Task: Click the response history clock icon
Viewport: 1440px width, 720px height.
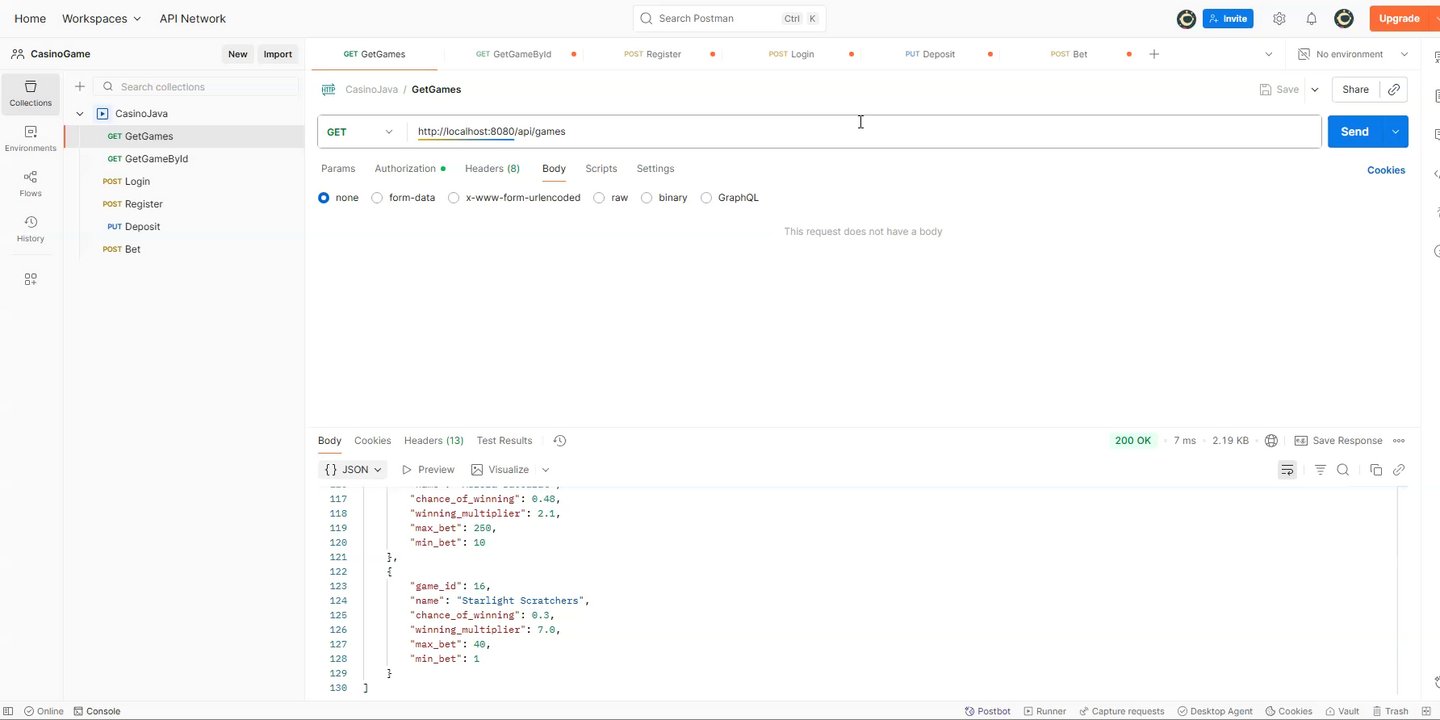Action: [x=559, y=441]
